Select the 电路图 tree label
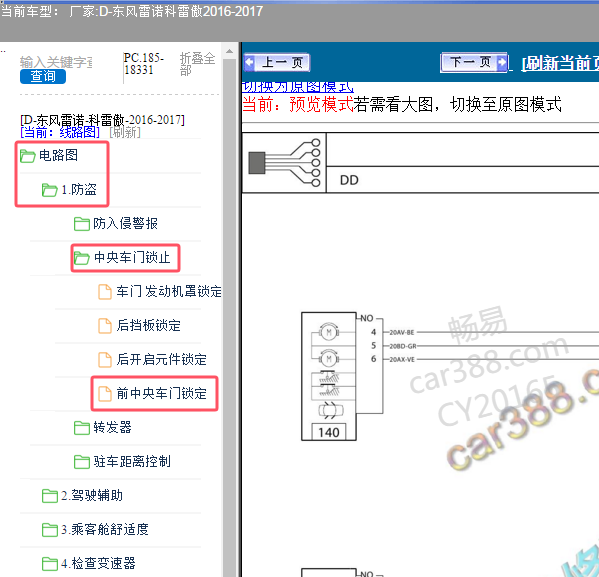The image size is (599, 577). [58, 156]
